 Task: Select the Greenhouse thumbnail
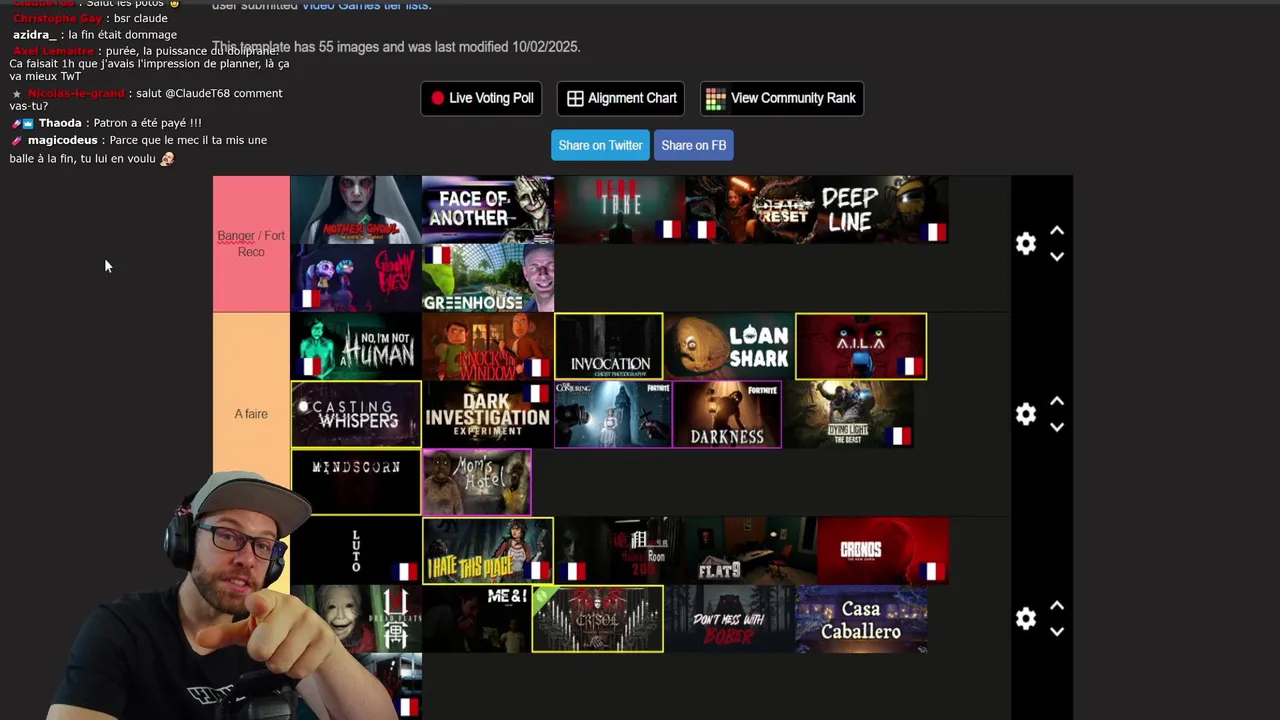(x=488, y=278)
